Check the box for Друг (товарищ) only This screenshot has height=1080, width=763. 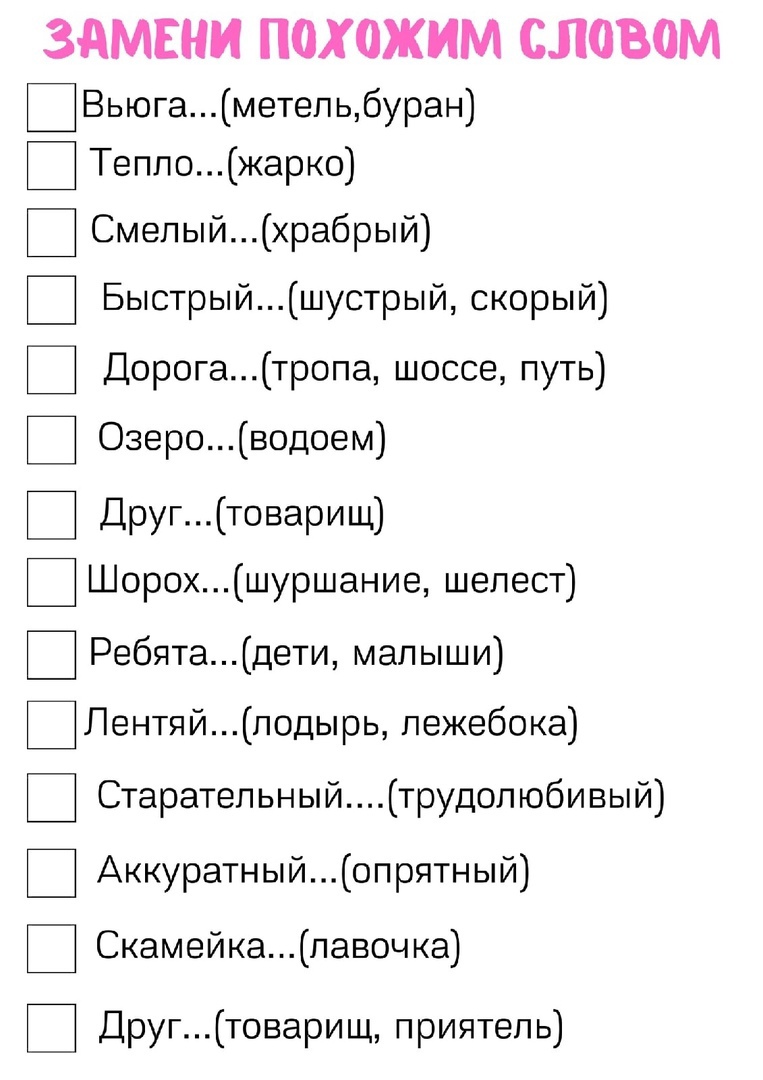coord(52,515)
